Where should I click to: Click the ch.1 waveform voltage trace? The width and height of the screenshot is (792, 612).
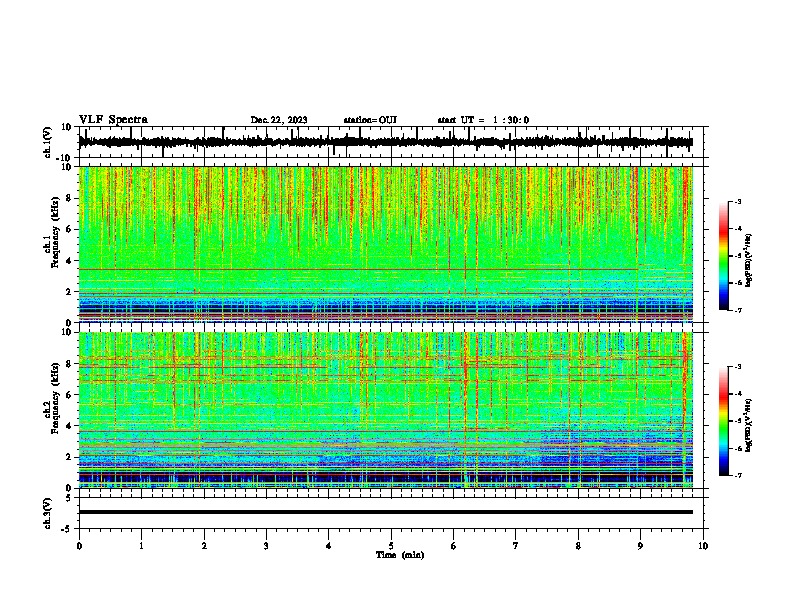385,142
